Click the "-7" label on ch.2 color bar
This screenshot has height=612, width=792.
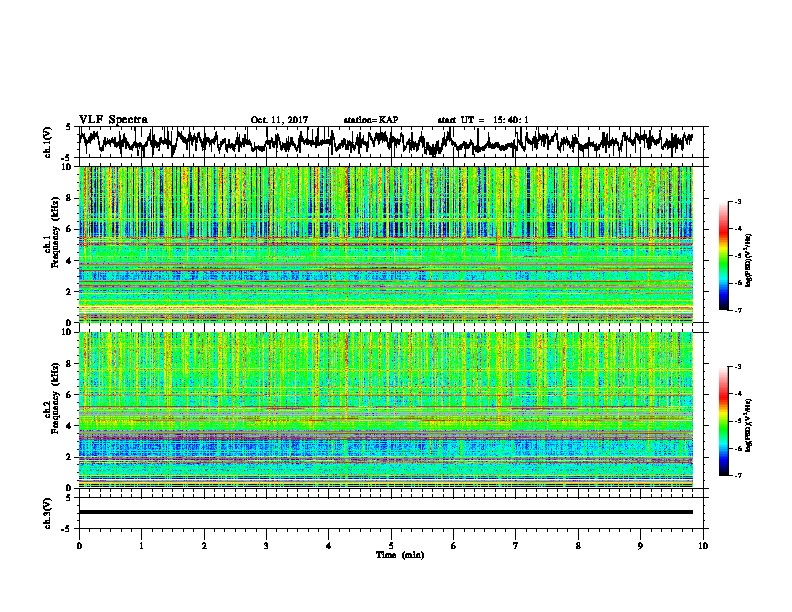pyautogui.click(x=738, y=476)
